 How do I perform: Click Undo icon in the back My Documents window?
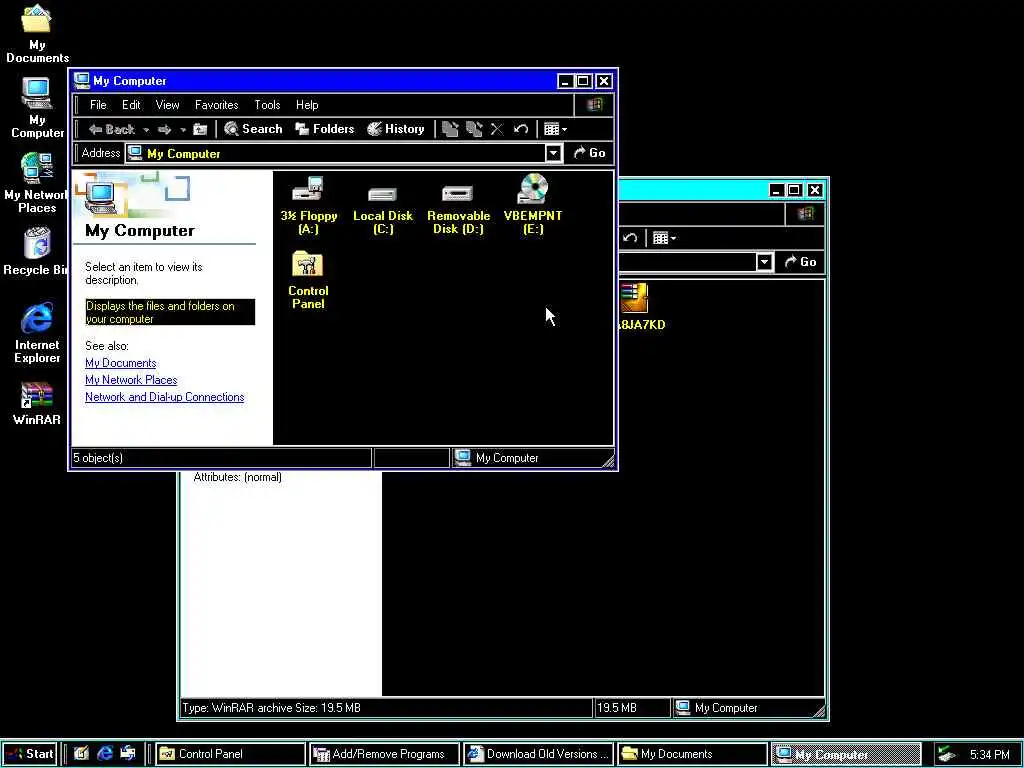[x=630, y=238]
